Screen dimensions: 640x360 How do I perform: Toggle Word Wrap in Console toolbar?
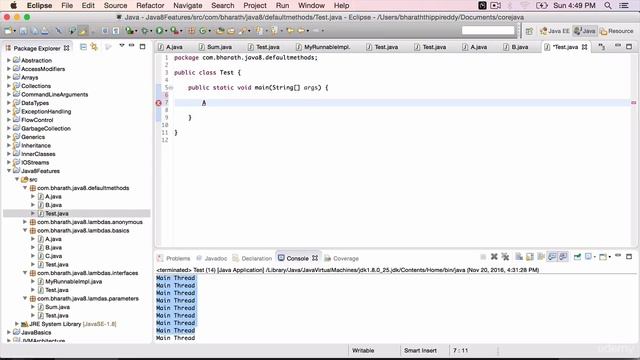click(541, 257)
